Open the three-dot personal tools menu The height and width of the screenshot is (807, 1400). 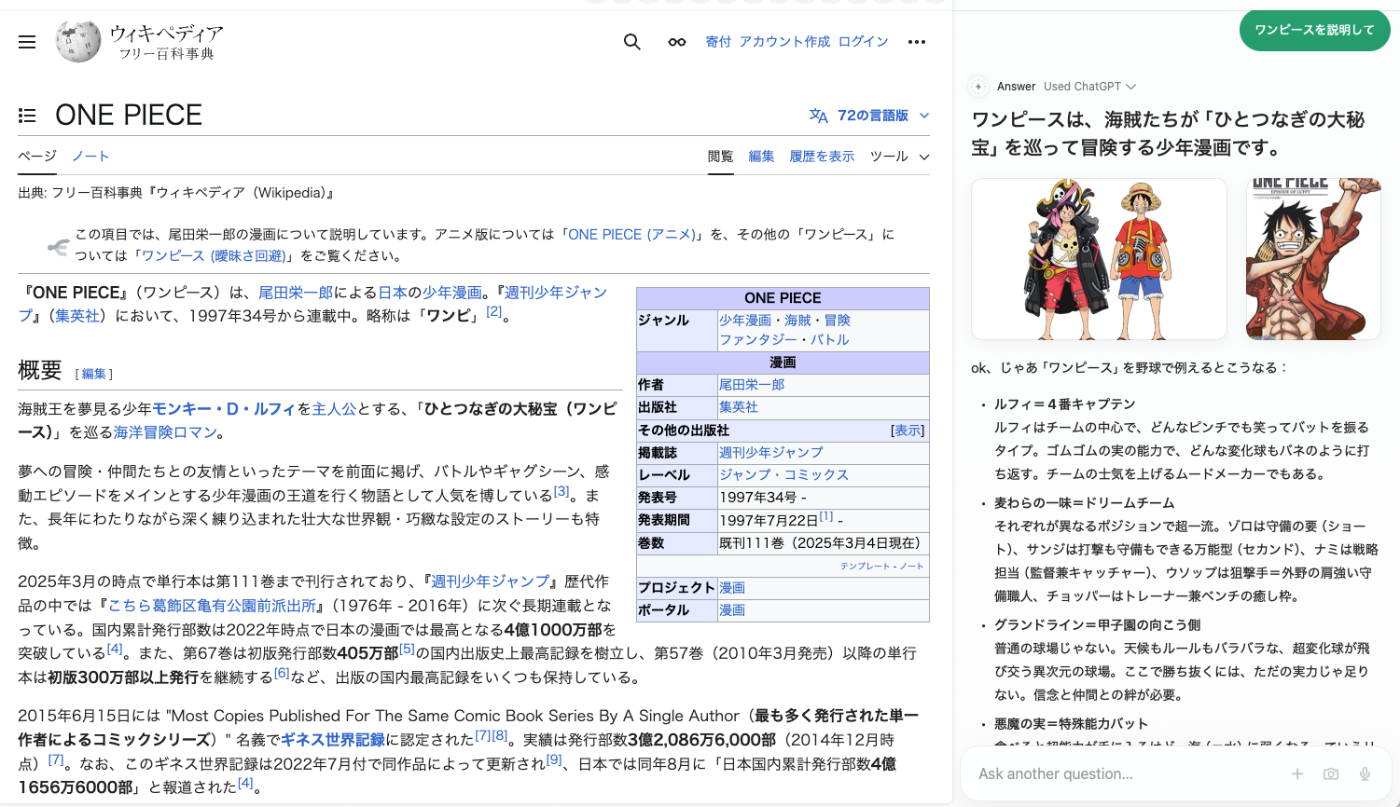pyautogui.click(x=917, y=42)
